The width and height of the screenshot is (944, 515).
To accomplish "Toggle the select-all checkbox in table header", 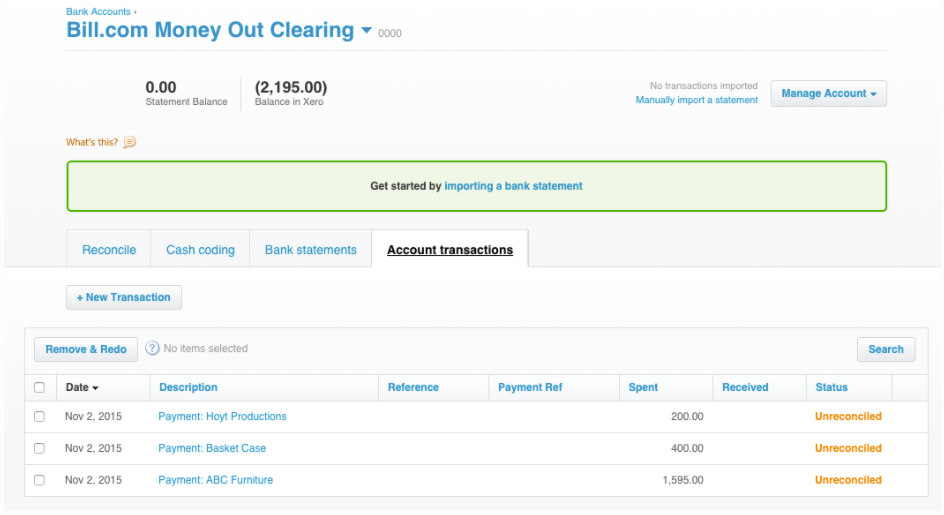I will pyautogui.click(x=40, y=387).
